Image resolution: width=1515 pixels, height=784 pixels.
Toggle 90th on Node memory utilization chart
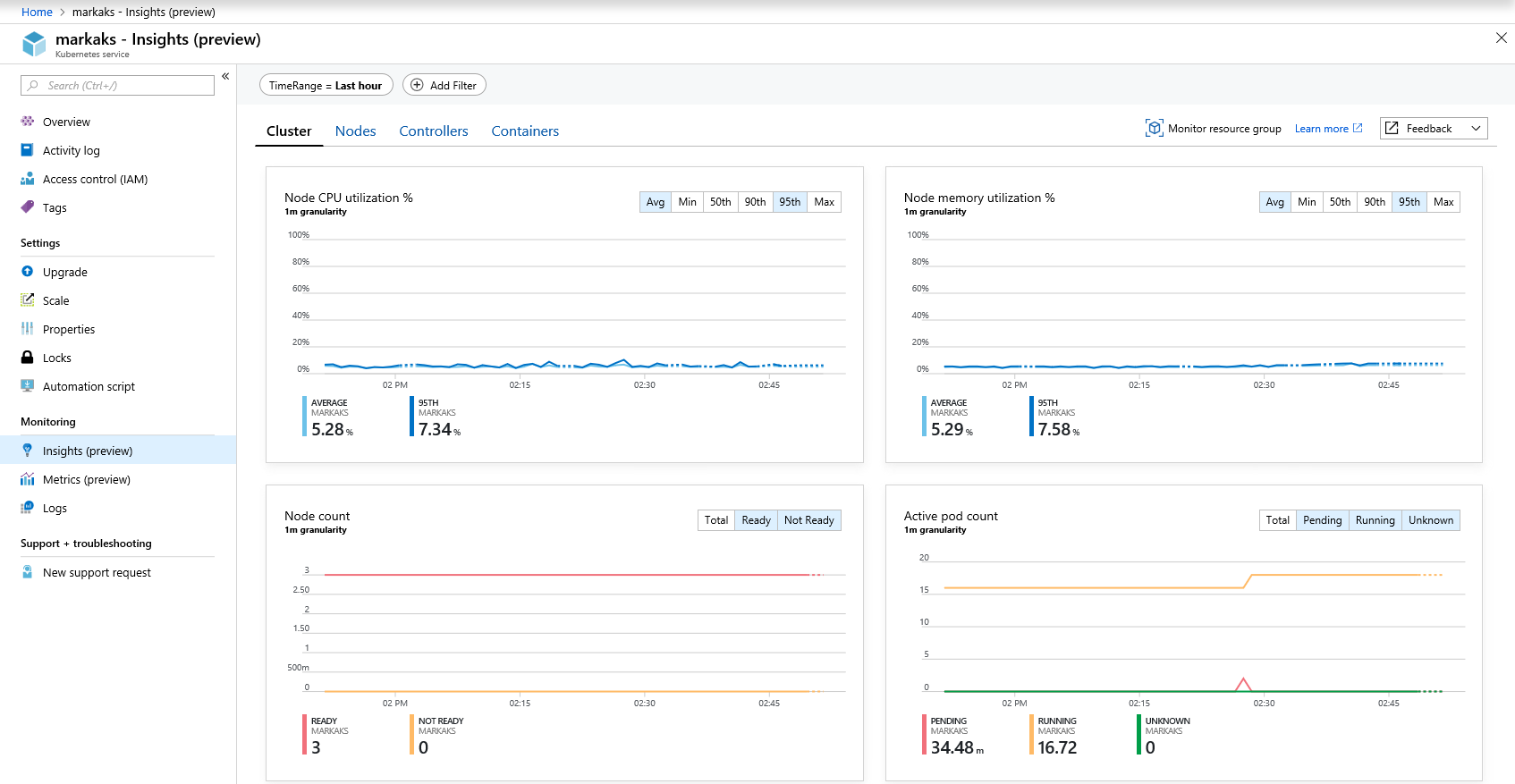[1375, 202]
